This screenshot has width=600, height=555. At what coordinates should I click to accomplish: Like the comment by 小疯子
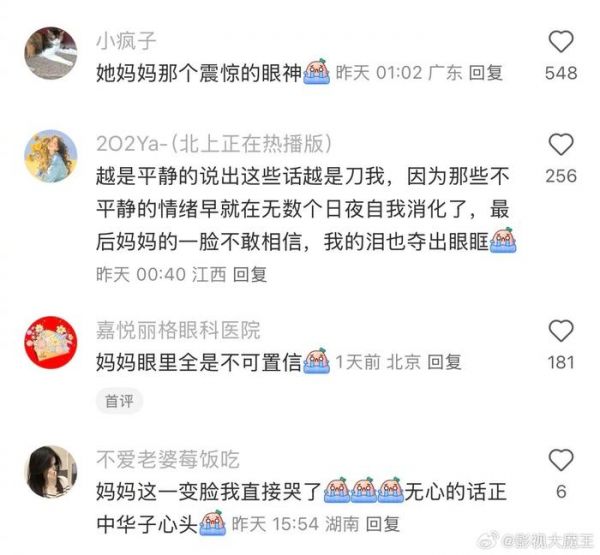tap(561, 41)
